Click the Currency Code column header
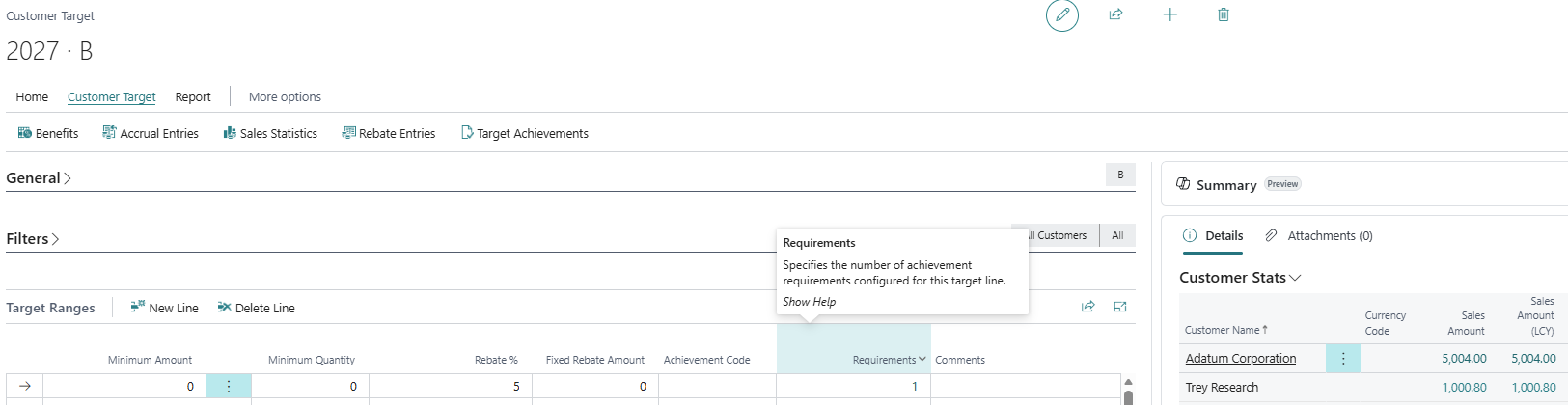 1385,323
